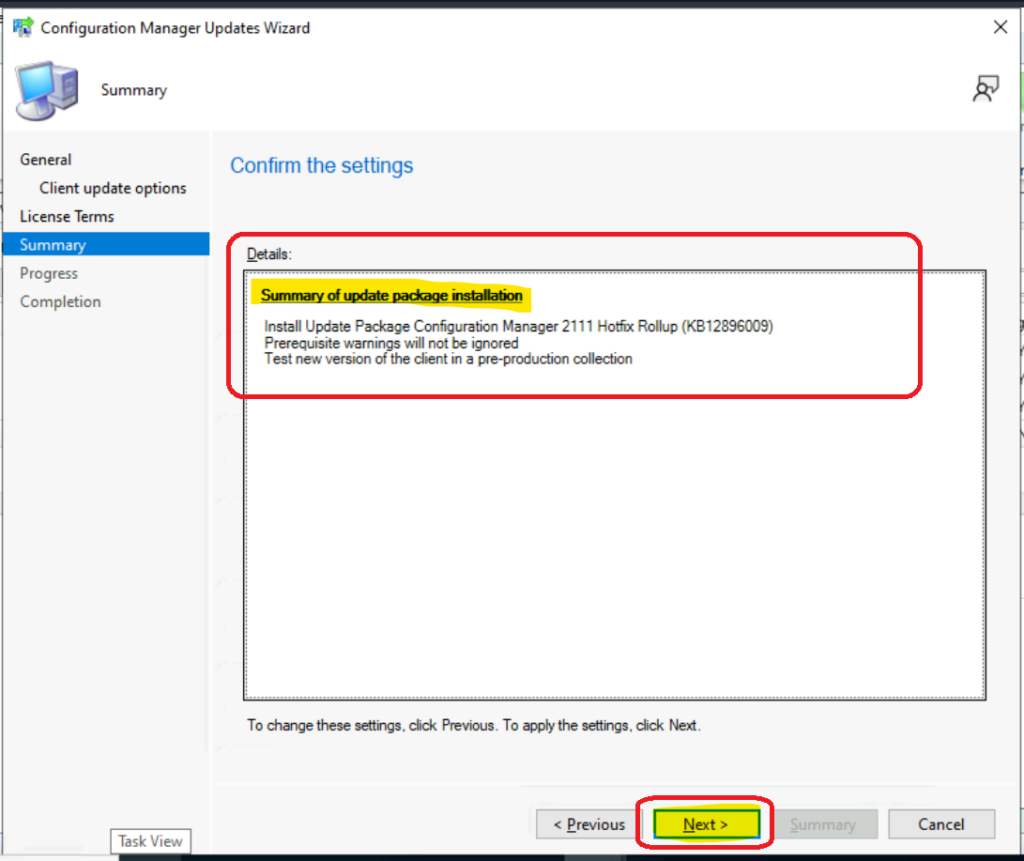This screenshot has height=861, width=1024.
Task: Click the pre-production collection client line
Action: (448, 359)
